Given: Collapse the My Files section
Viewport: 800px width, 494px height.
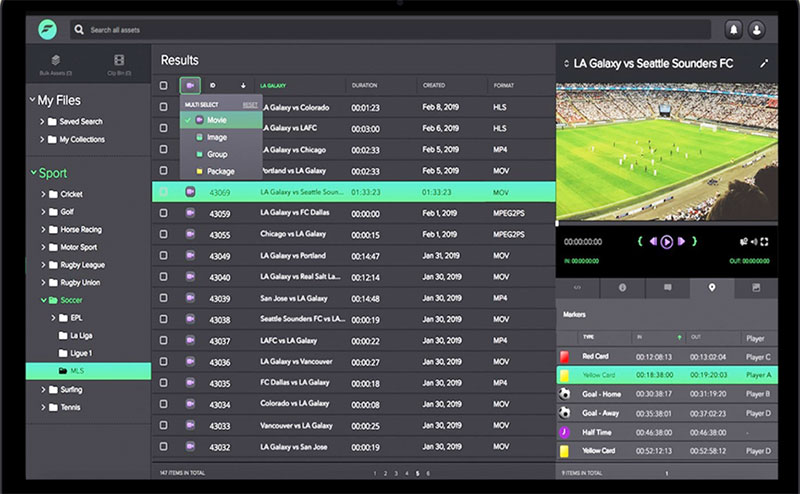Looking at the screenshot, I should click(x=32, y=101).
